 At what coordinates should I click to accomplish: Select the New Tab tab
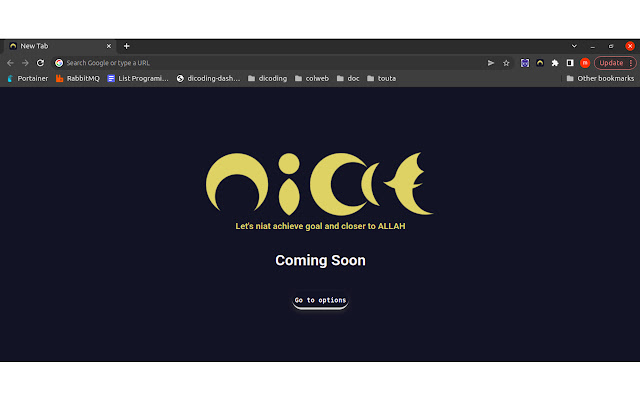point(60,46)
